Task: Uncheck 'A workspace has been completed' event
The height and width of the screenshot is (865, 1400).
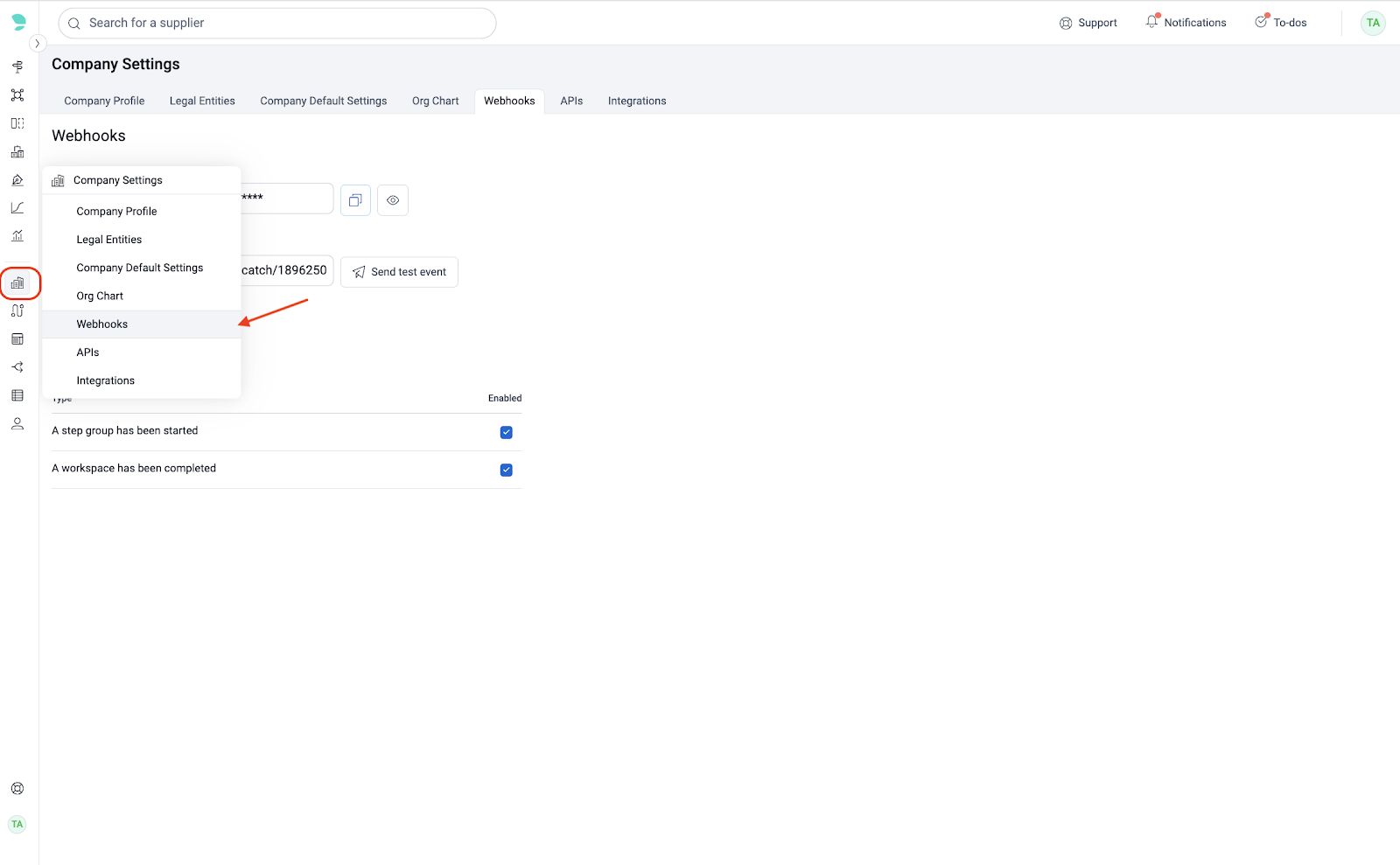Action: [x=506, y=470]
